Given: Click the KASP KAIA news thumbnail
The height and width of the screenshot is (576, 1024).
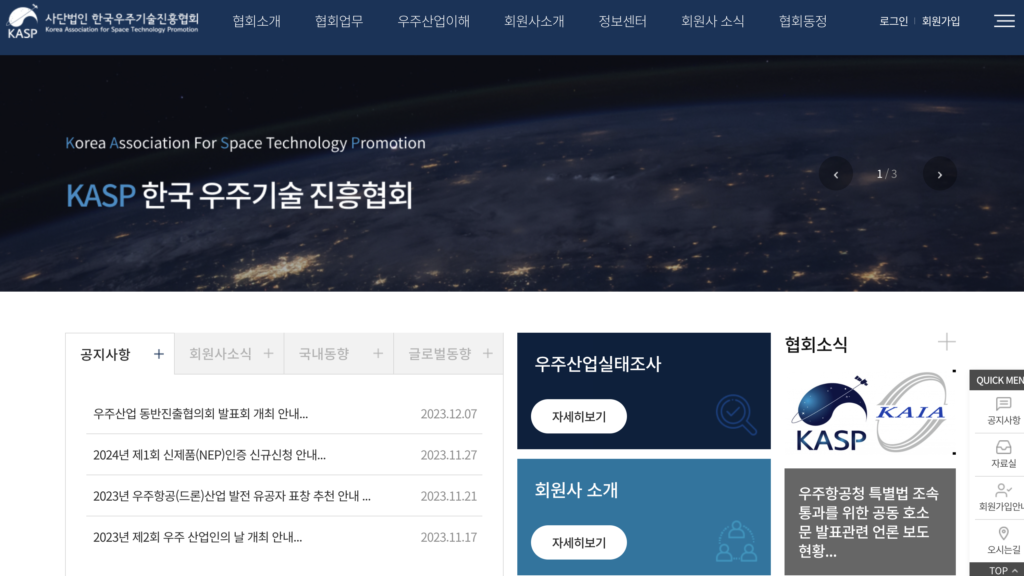Looking at the screenshot, I should coord(869,412).
